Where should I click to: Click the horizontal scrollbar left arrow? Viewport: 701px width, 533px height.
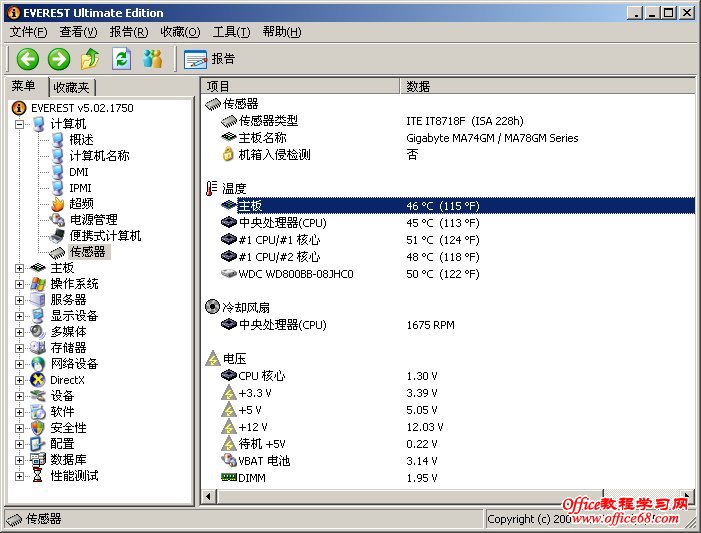[x=209, y=496]
